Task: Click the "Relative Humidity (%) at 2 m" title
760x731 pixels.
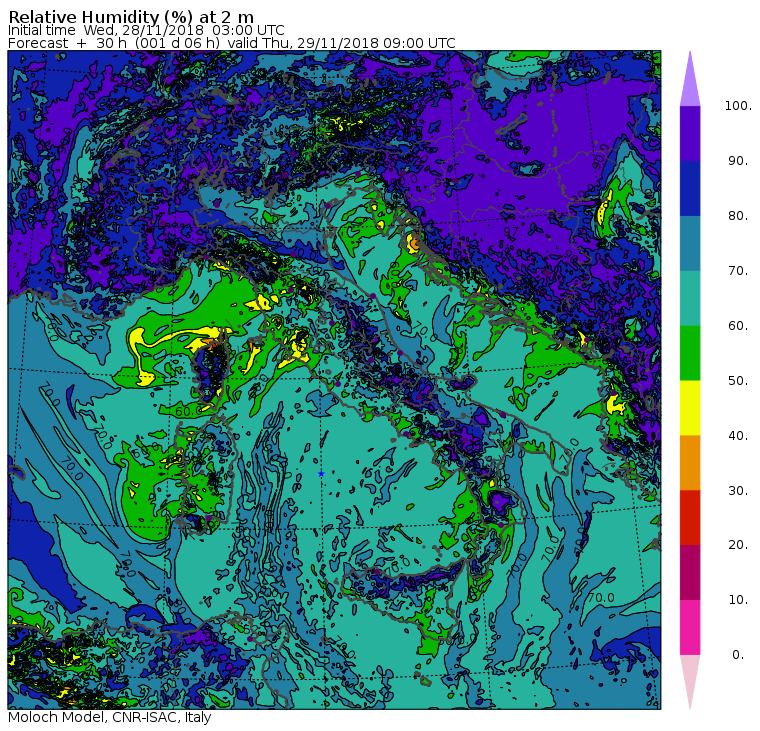Action: pos(131,17)
